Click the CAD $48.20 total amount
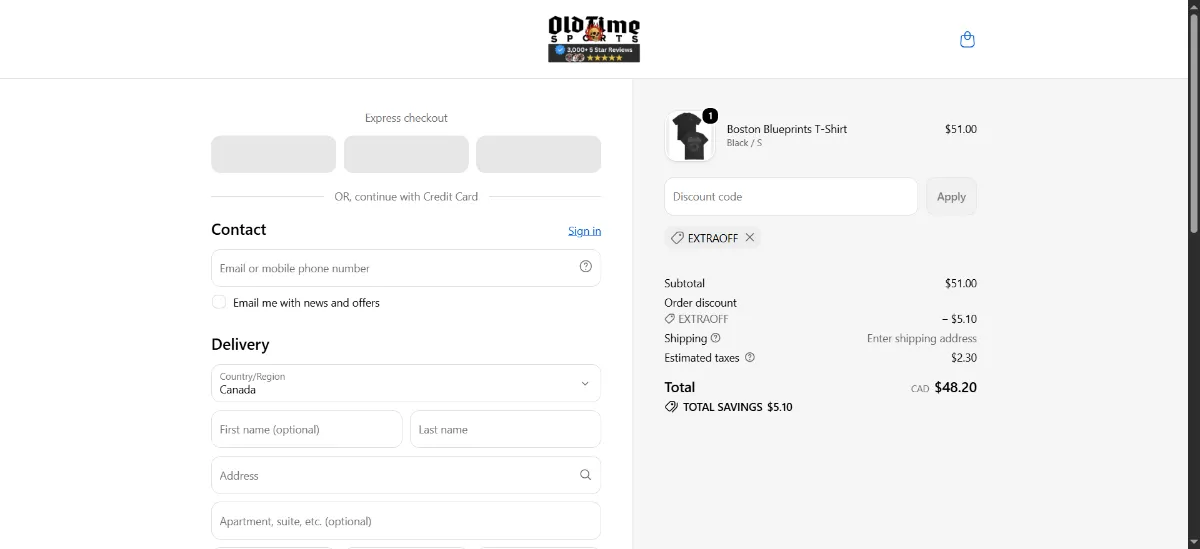The height and width of the screenshot is (549, 1200). [944, 388]
